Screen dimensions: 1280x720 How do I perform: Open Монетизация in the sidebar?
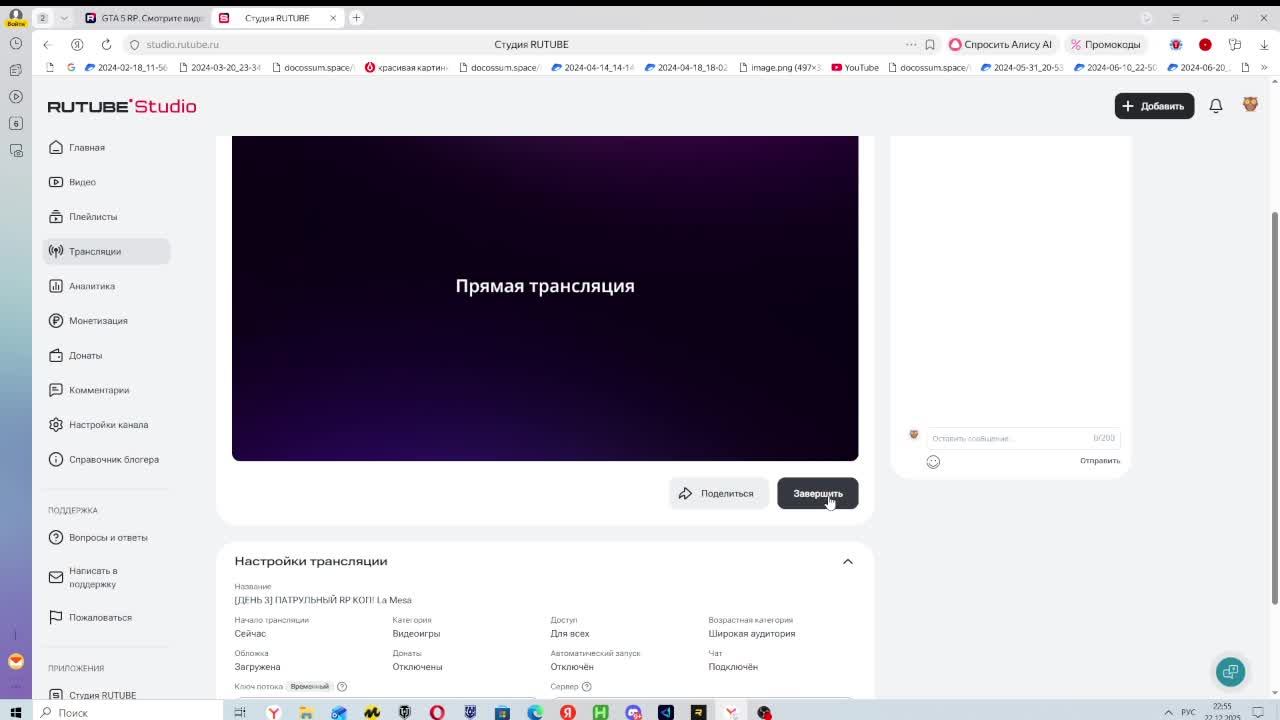98,321
